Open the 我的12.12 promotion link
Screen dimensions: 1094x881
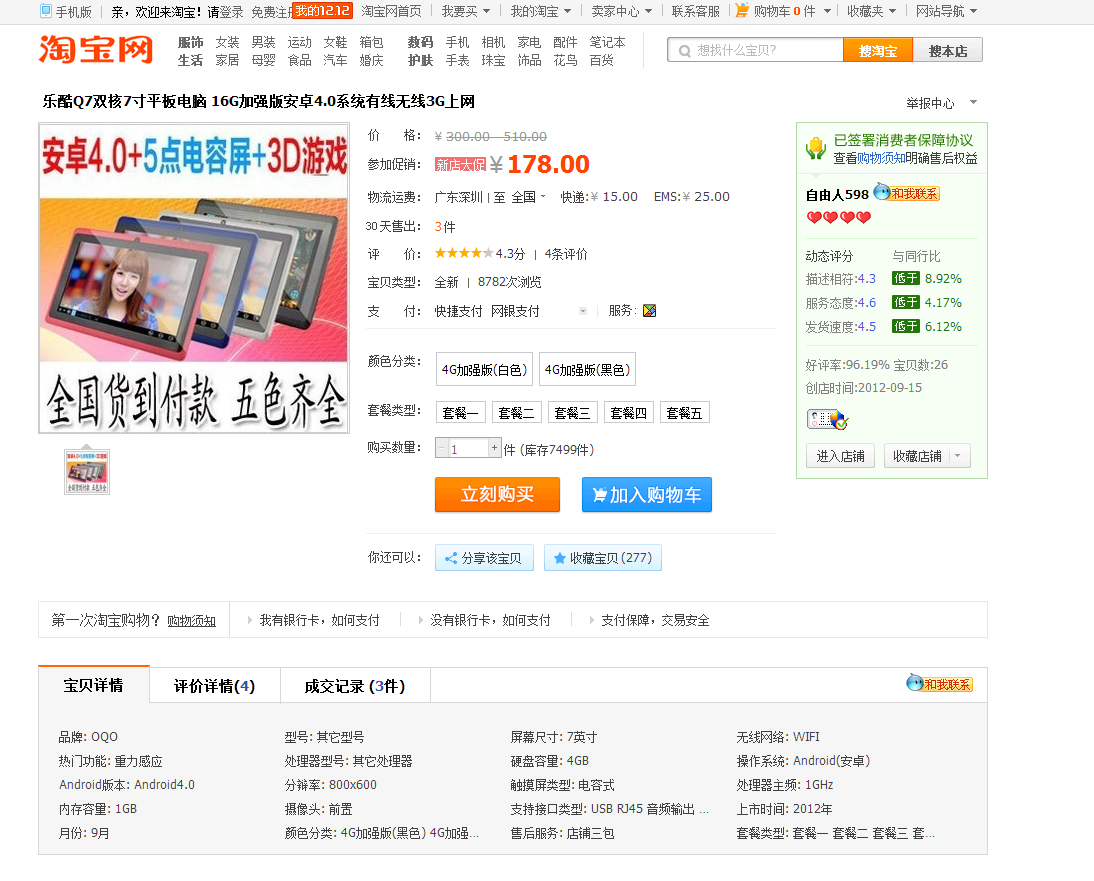coord(322,10)
